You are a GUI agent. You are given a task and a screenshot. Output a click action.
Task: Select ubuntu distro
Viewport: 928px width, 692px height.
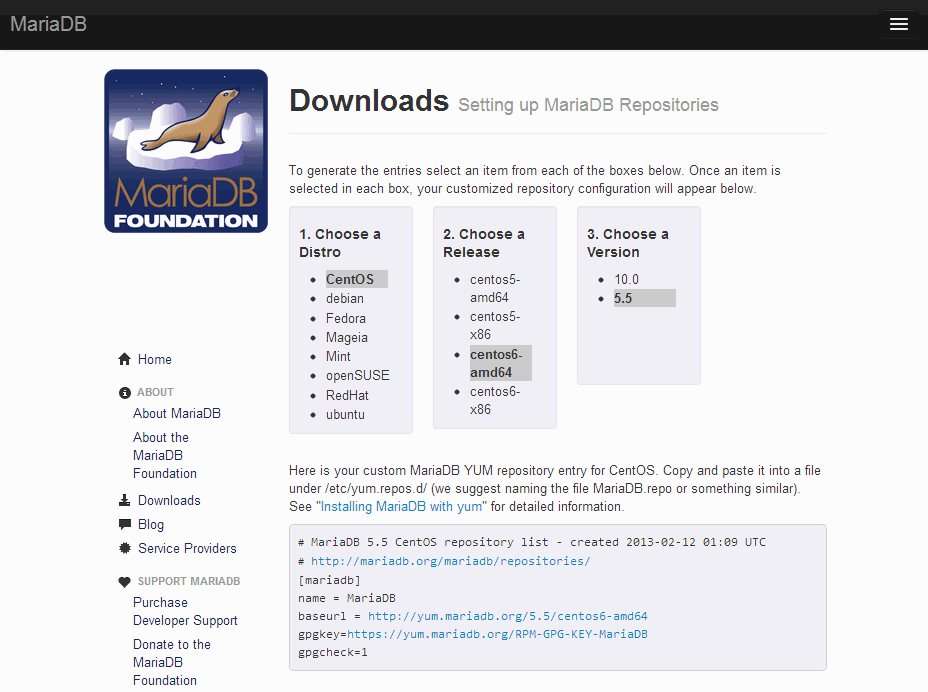click(345, 414)
